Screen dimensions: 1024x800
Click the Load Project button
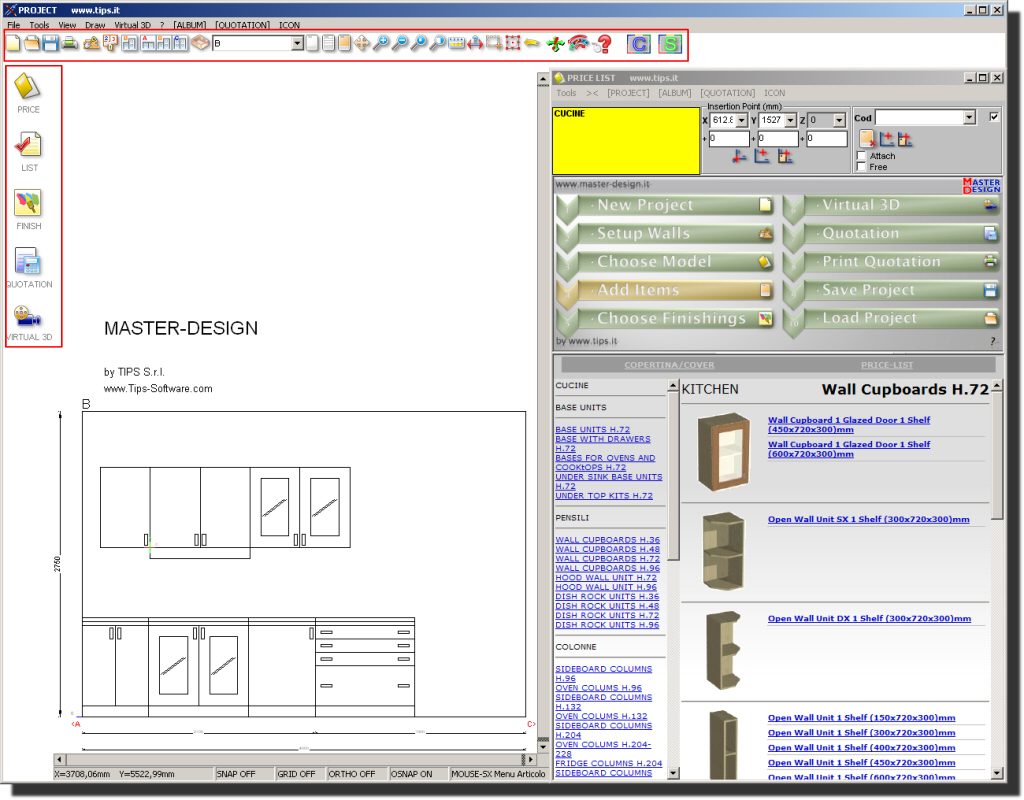[891, 318]
